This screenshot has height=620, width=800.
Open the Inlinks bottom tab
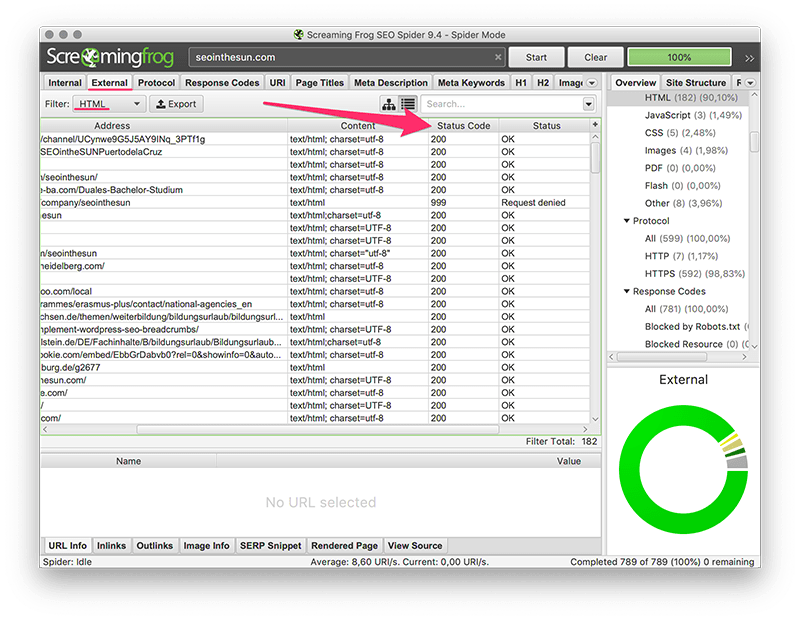point(111,545)
